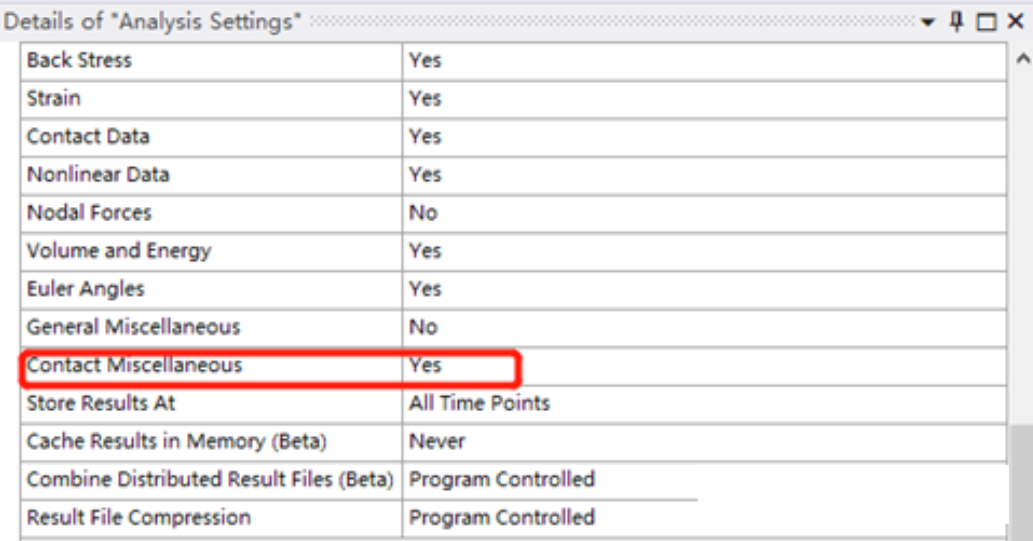This screenshot has height=541, width=1033.
Task: Set the Nodal Forces value currently No
Action: click(704, 214)
